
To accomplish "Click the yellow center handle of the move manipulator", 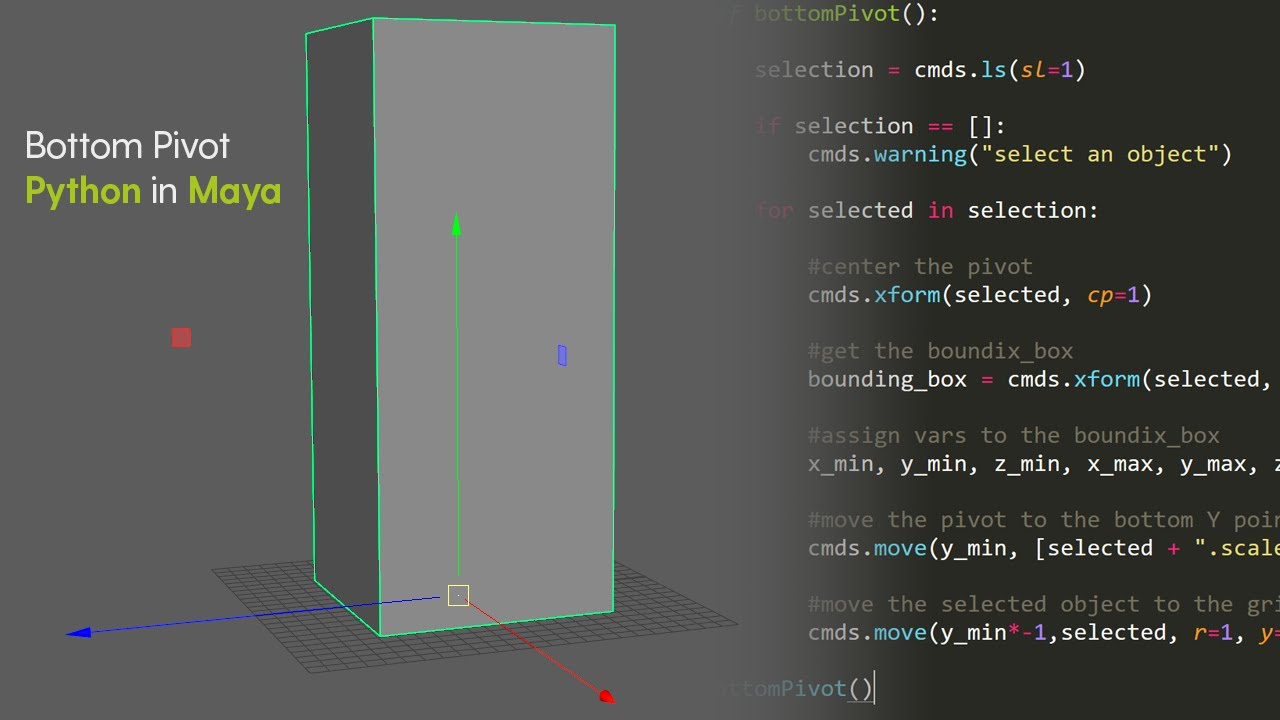I will tap(458, 595).
